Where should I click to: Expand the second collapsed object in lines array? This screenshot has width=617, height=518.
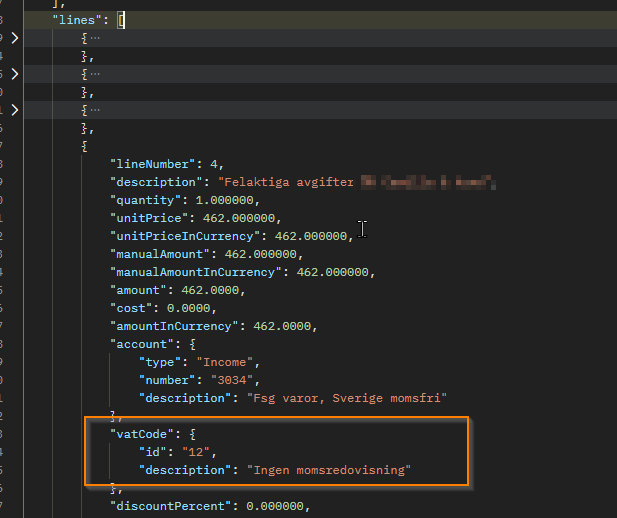[x=15, y=74]
